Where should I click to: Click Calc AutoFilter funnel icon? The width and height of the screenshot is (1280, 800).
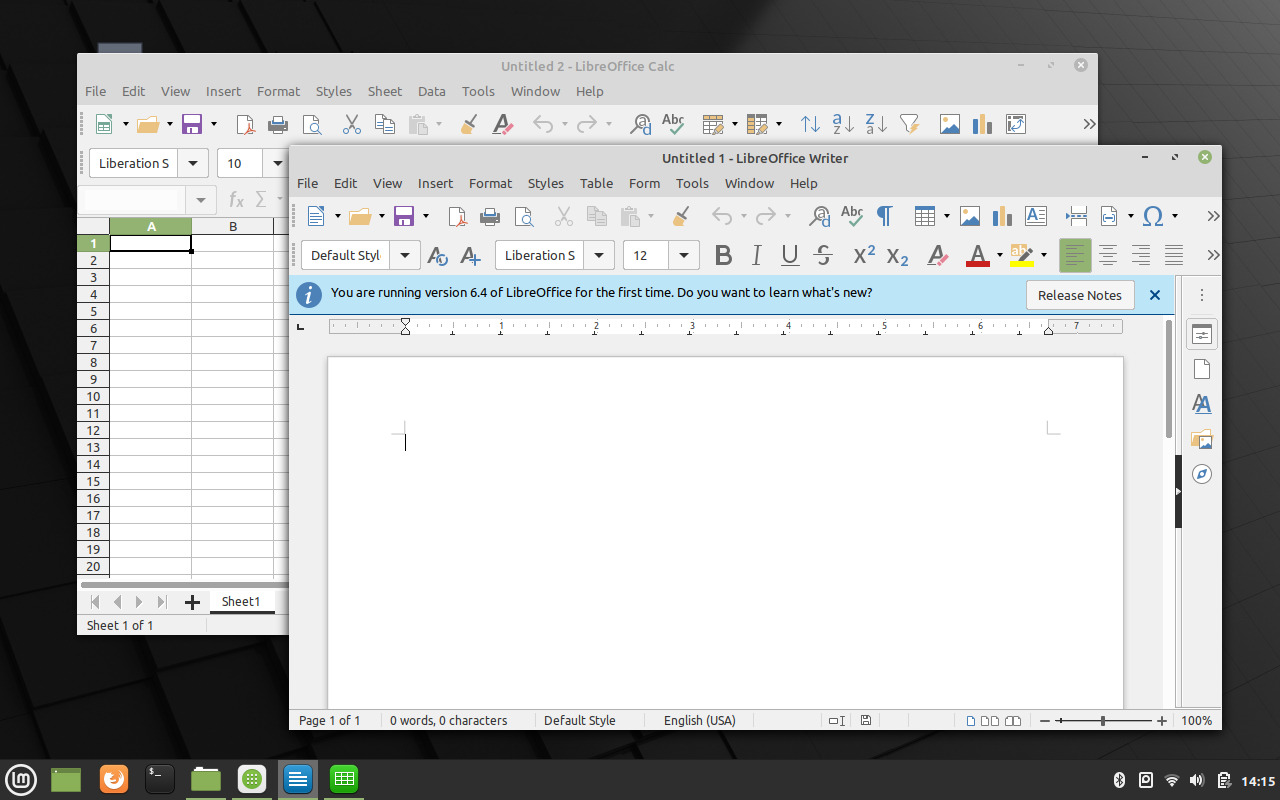pyautogui.click(x=909, y=124)
